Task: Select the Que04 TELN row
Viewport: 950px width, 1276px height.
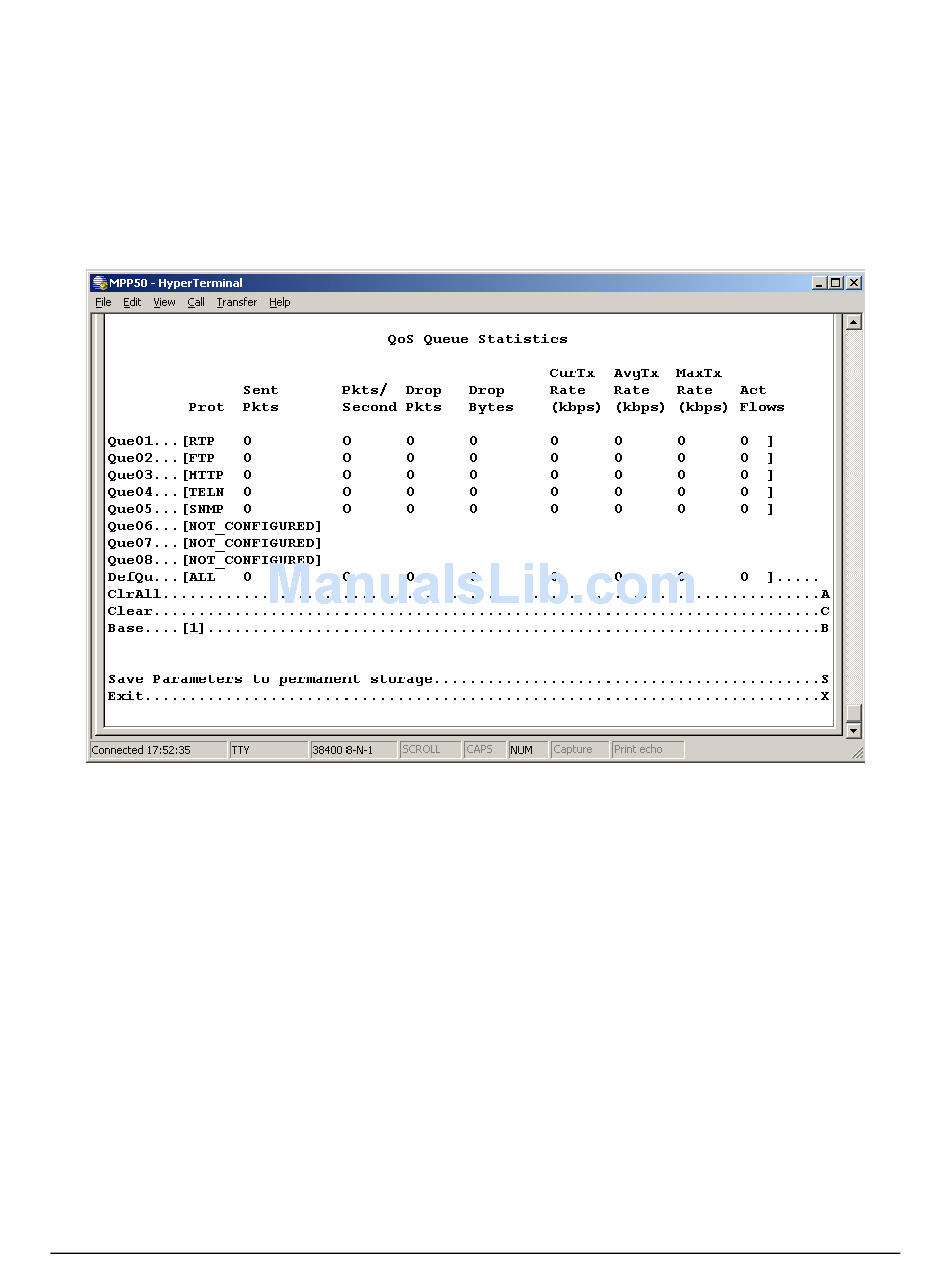Action: (x=441, y=492)
